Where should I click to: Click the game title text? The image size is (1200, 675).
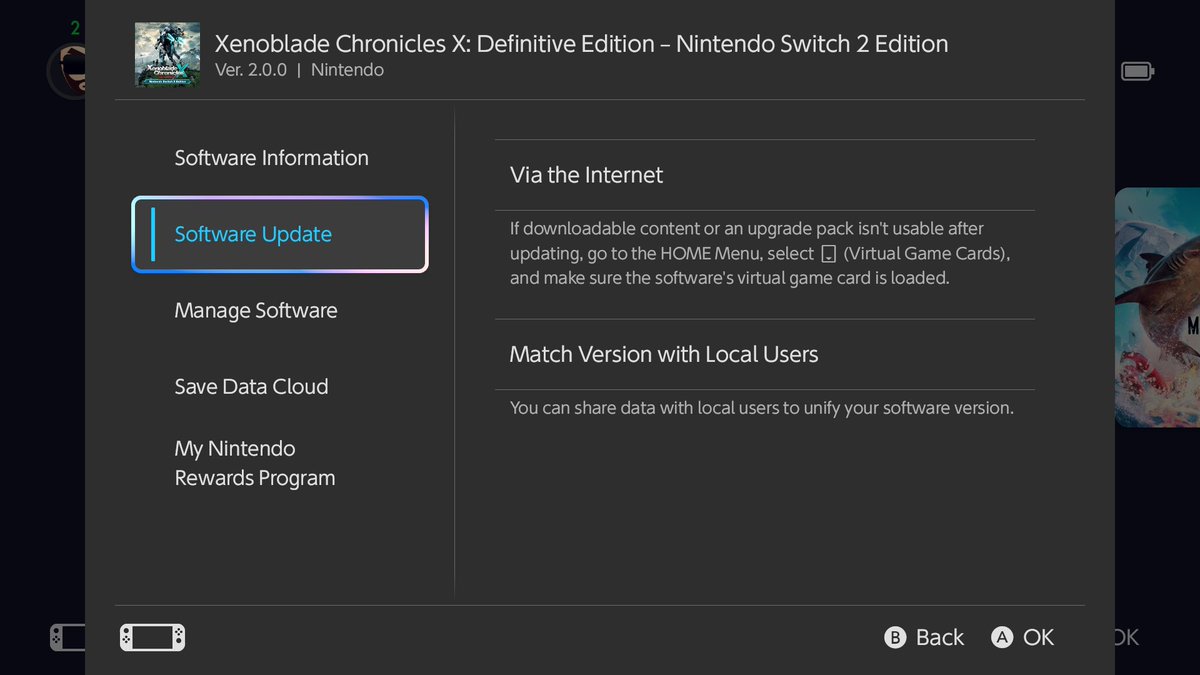pos(581,44)
